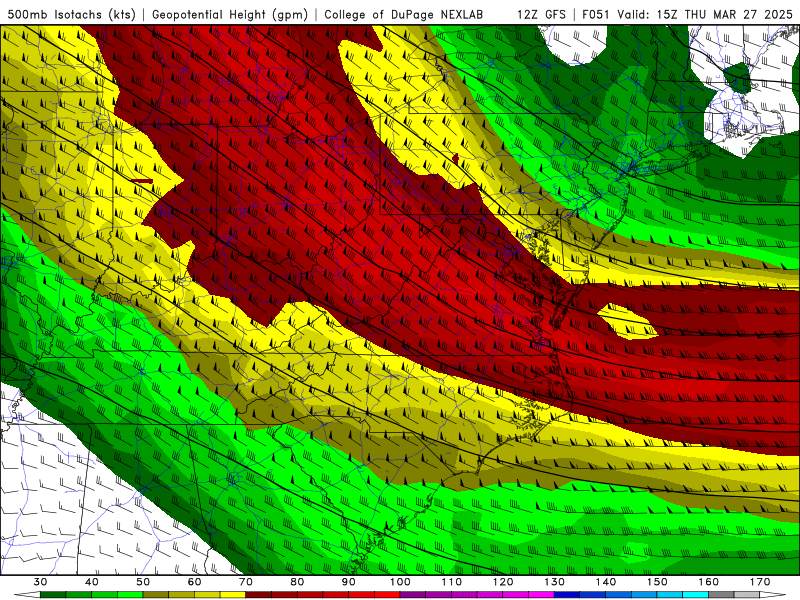Select the "12Z GFS" model run label

click(x=541, y=14)
